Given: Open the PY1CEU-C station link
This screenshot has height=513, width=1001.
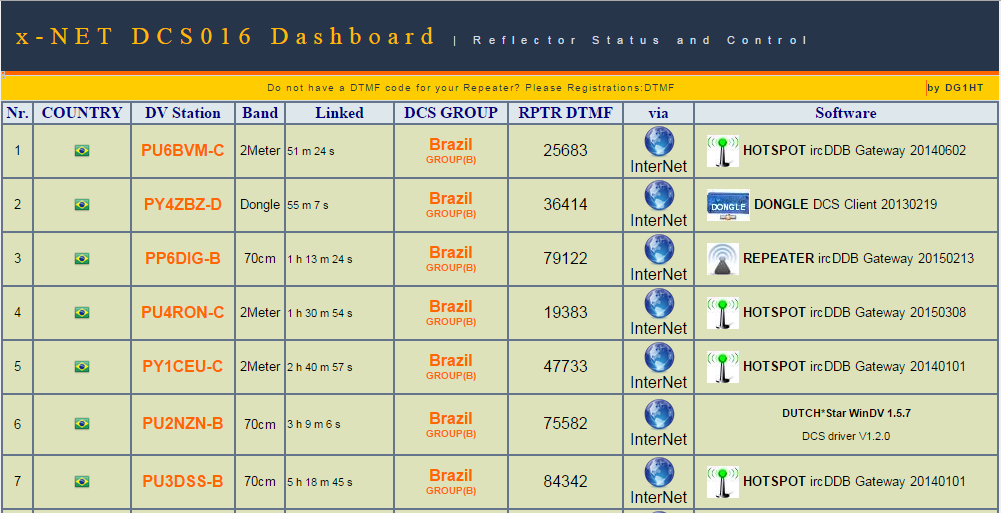Looking at the screenshot, I should pos(183,367).
